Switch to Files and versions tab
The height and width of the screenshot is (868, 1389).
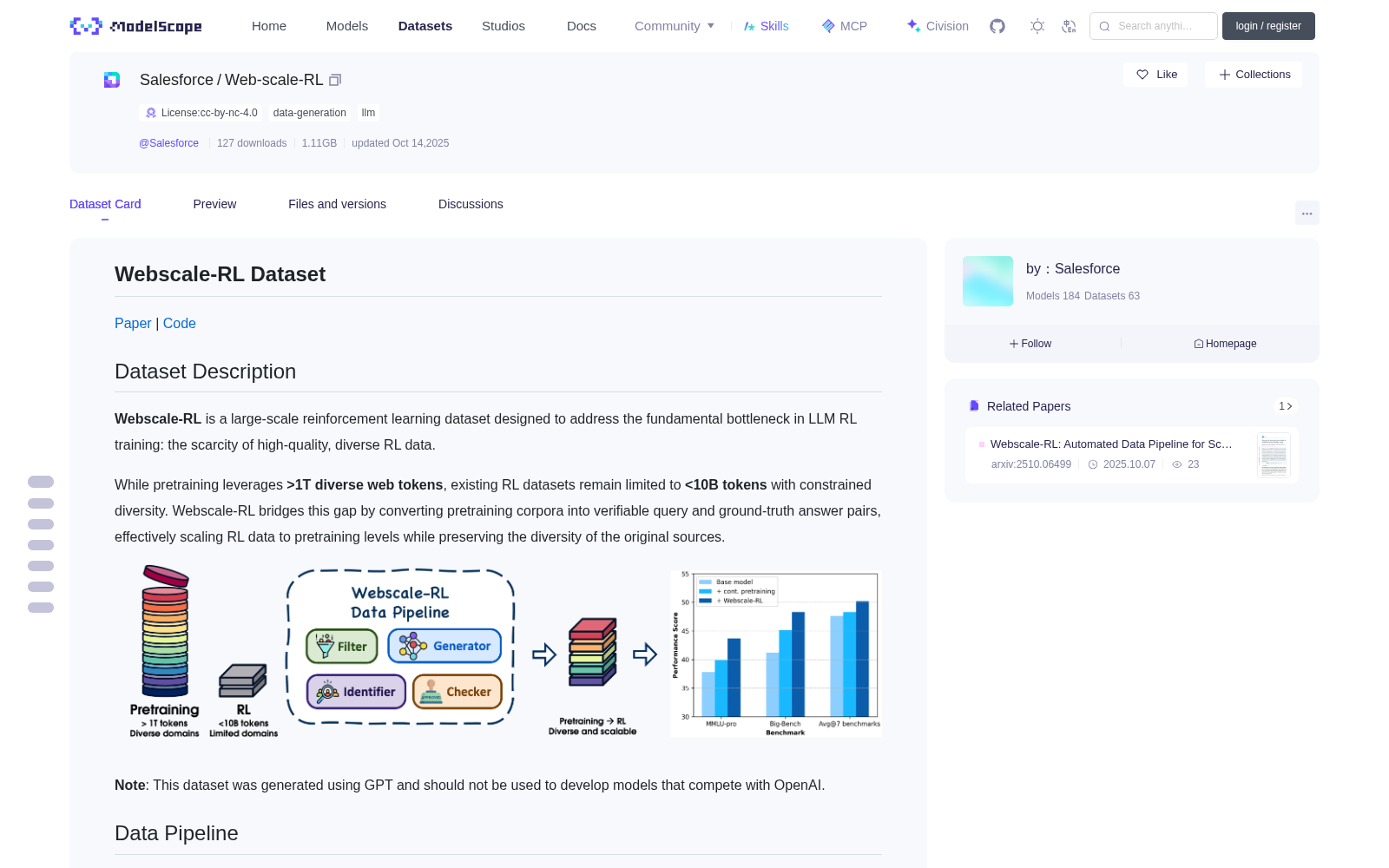337,204
